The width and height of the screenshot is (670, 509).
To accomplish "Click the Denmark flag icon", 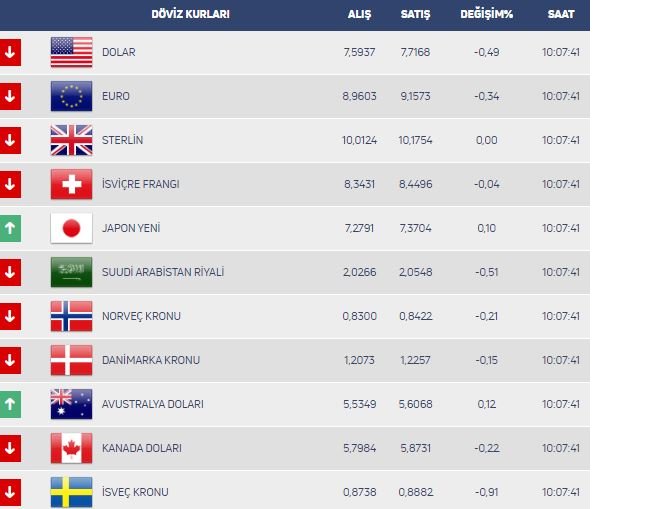I will pos(71,360).
